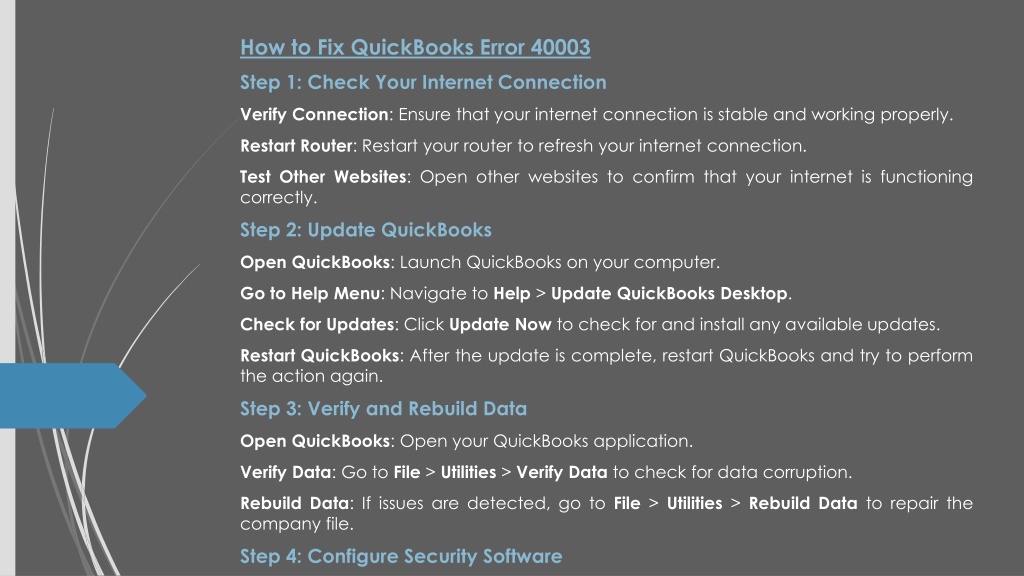The width and height of the screenshot is (1024, 576).
Task: Select the 'Step 2: Update QuickBooks' heading
Action: click(366, 230)
